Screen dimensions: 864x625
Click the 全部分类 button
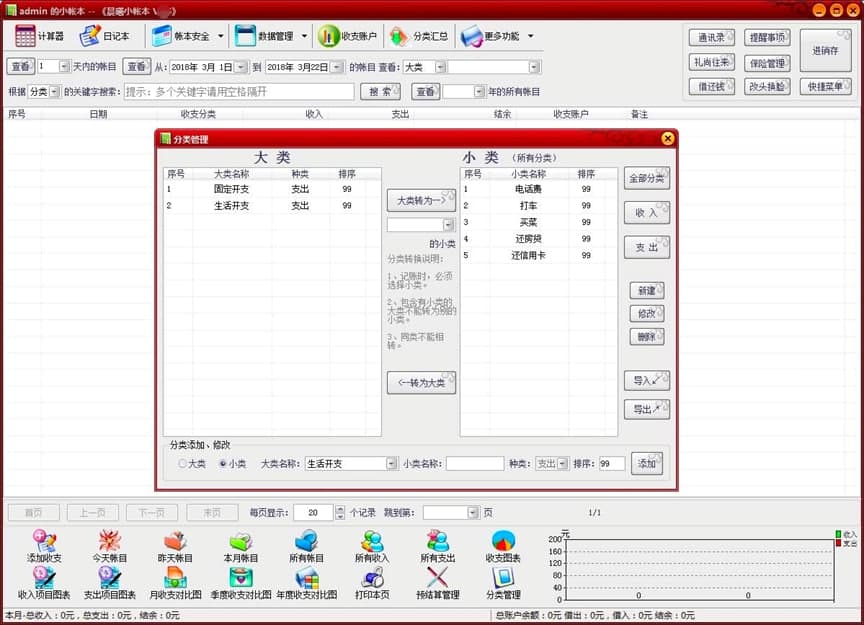pyautogui.click(x=646, y=179)
